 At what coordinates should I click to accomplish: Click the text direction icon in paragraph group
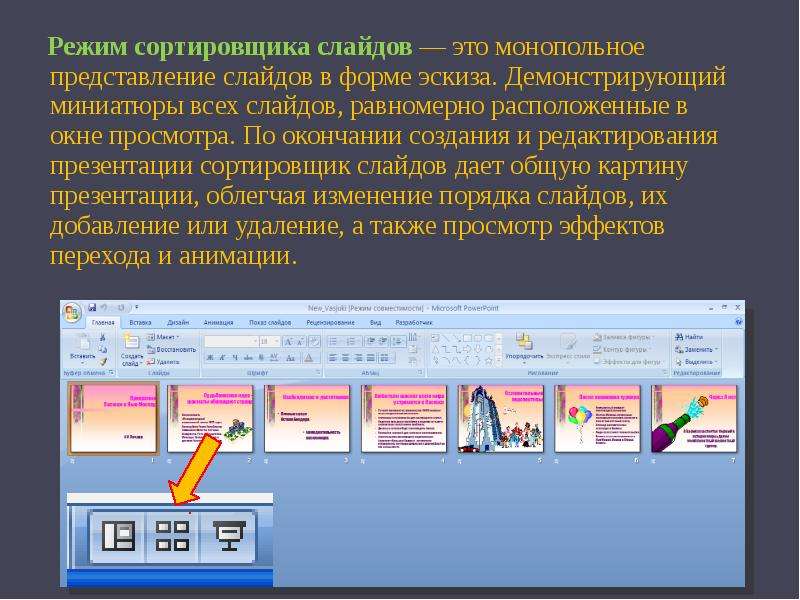pyautogui.click(x=413, y=337)
